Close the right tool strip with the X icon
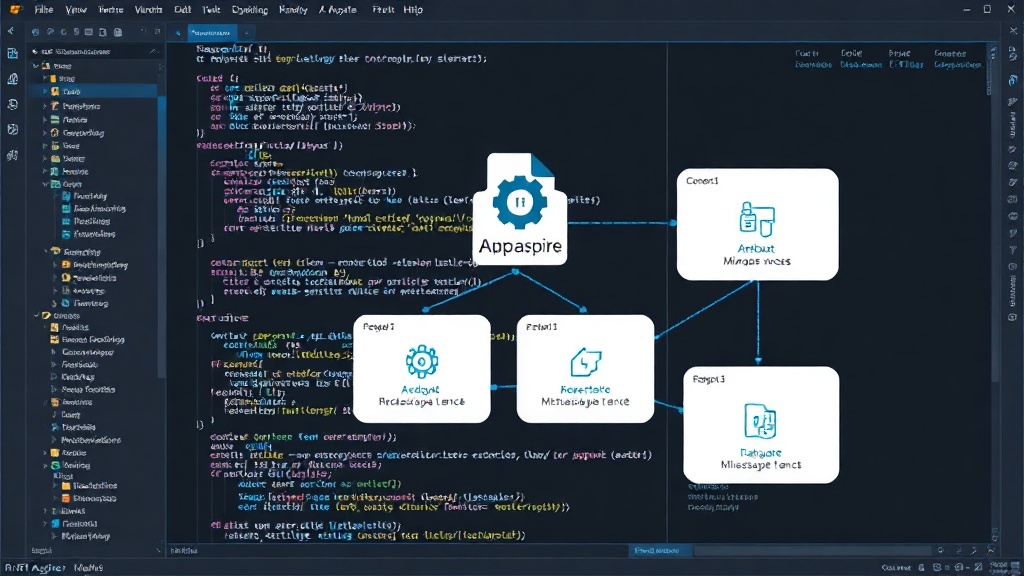The height and width of the screenshot is (576, 1024). pos(1013,31)
